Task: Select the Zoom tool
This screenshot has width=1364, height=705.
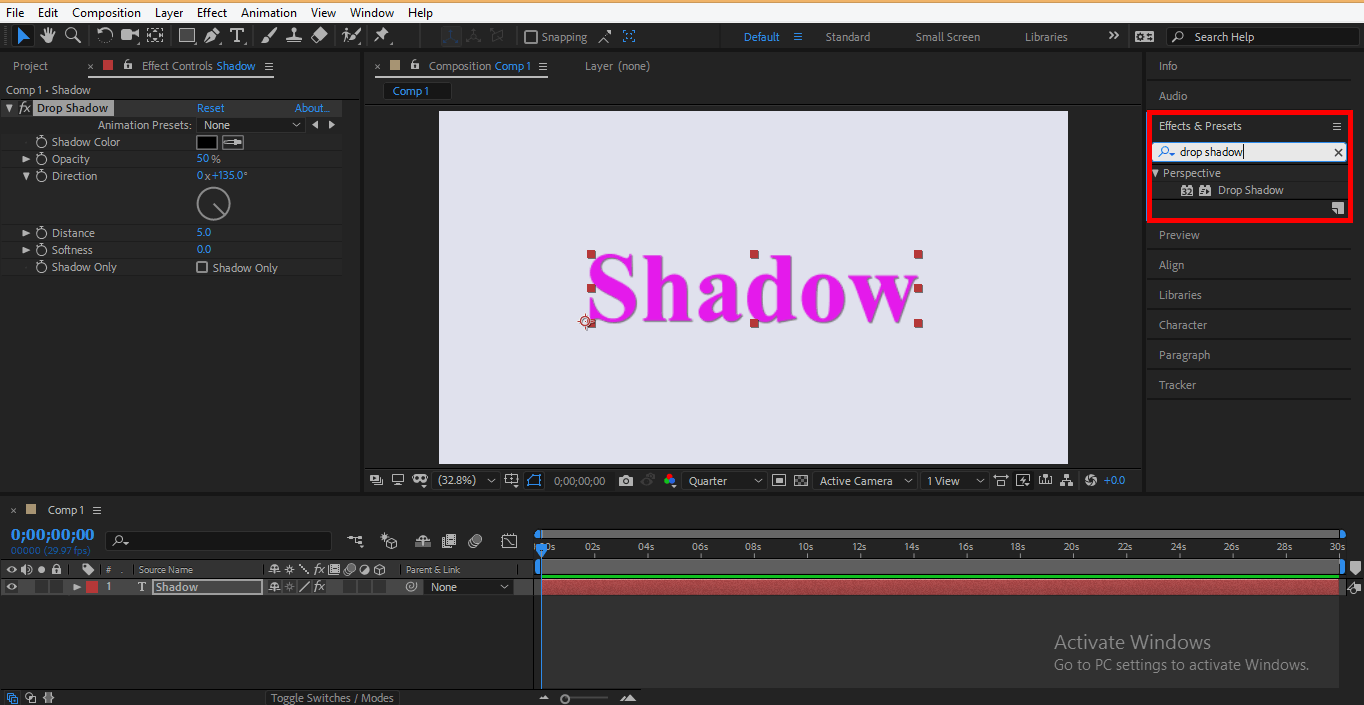Action: pos(71,36)
